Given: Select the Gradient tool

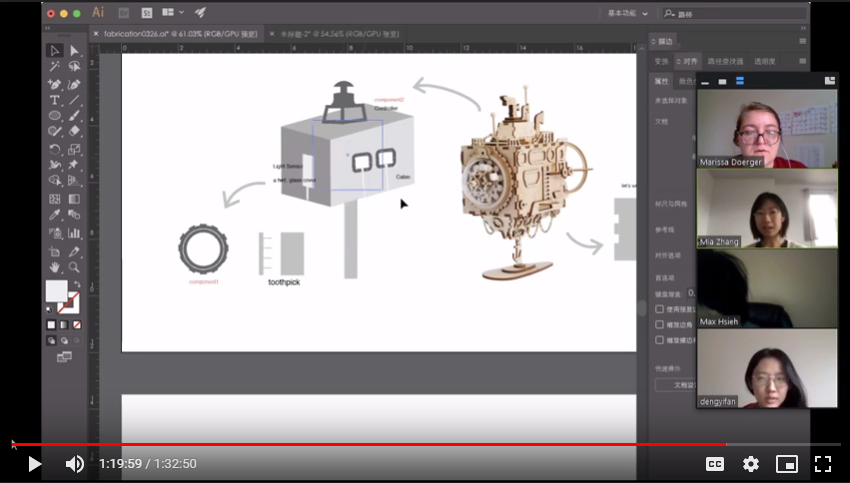Looking at the screenshot, I should click(x=74, y=199).
